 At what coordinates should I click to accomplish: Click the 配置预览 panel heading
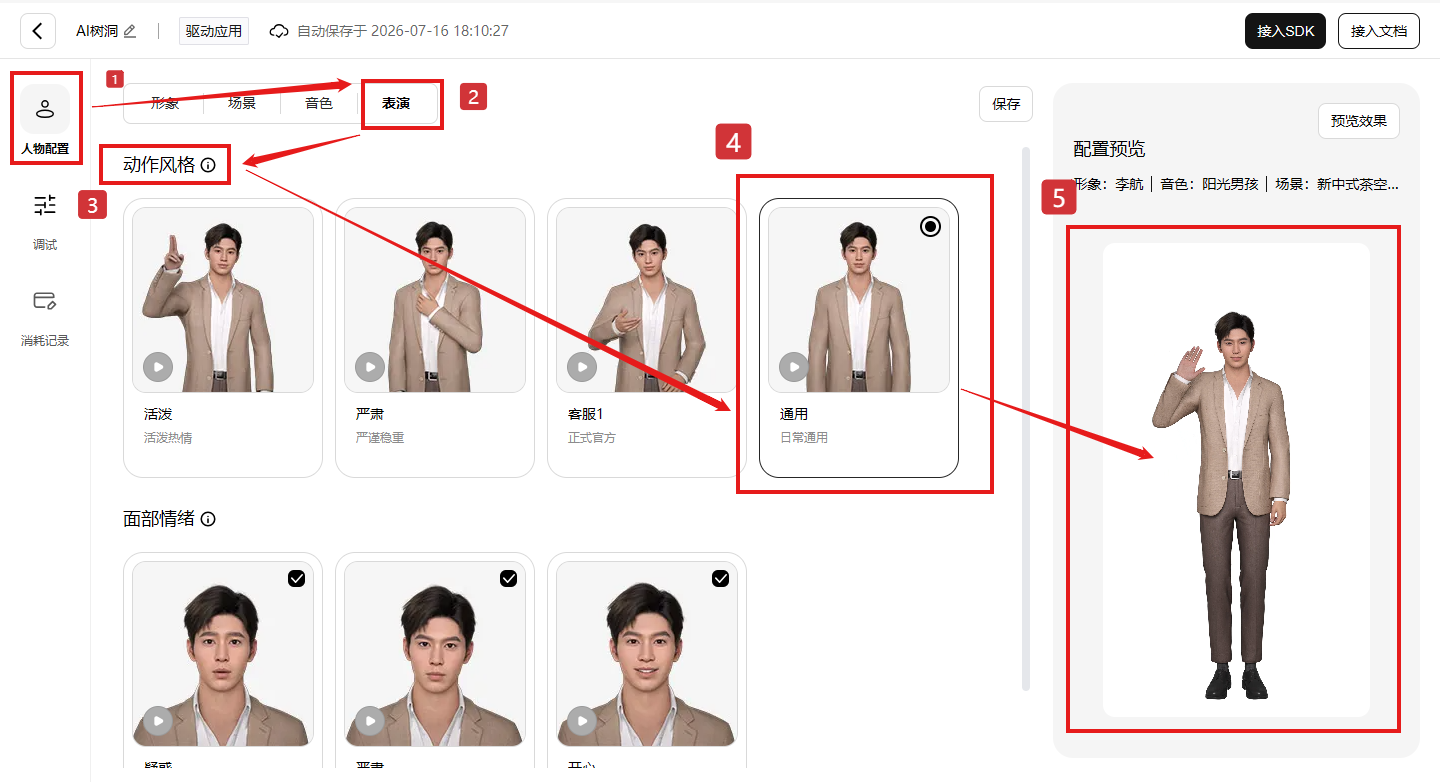pyautogui.click(x=1109, y=149)
